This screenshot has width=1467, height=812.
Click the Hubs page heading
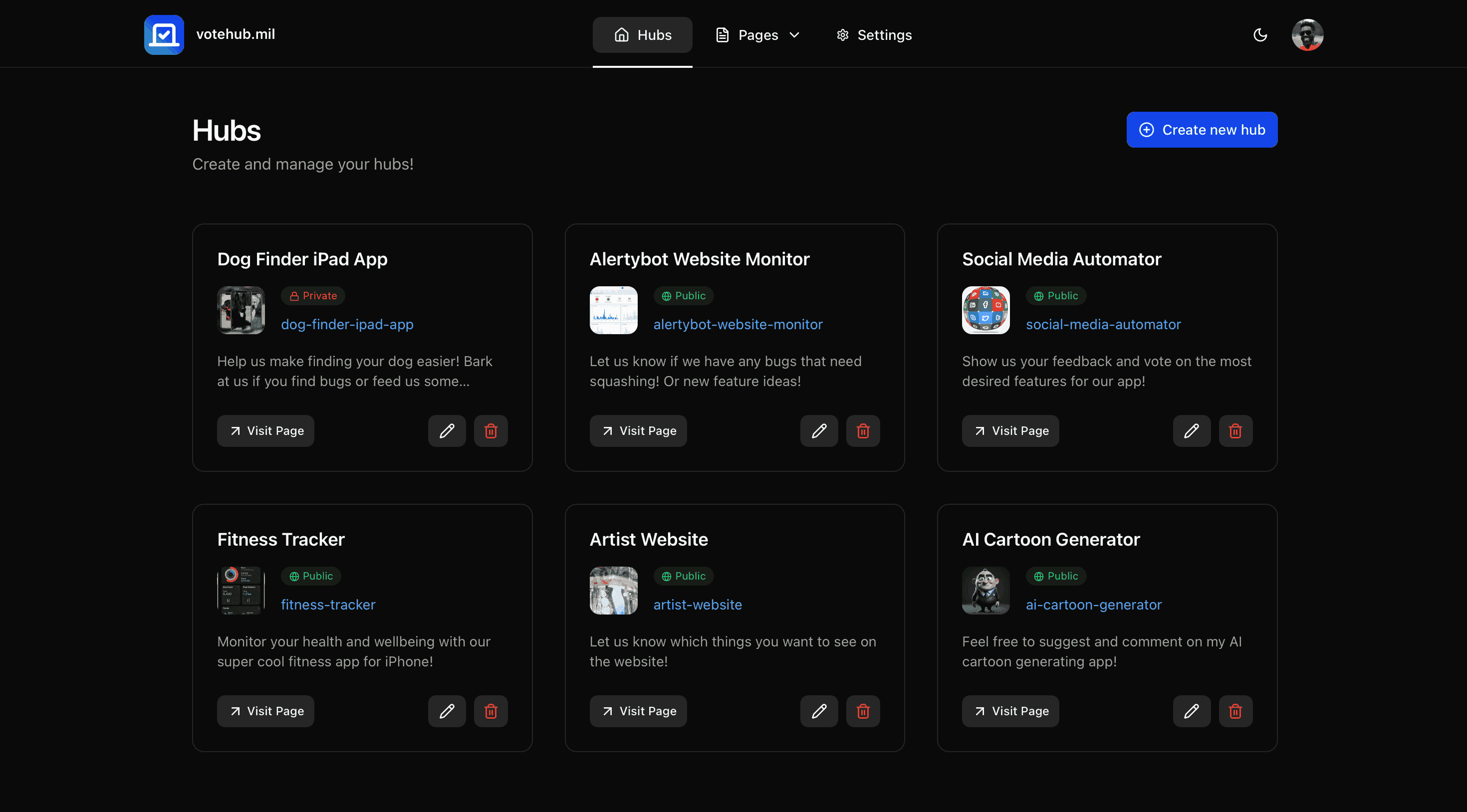click(x=226, y=130)
